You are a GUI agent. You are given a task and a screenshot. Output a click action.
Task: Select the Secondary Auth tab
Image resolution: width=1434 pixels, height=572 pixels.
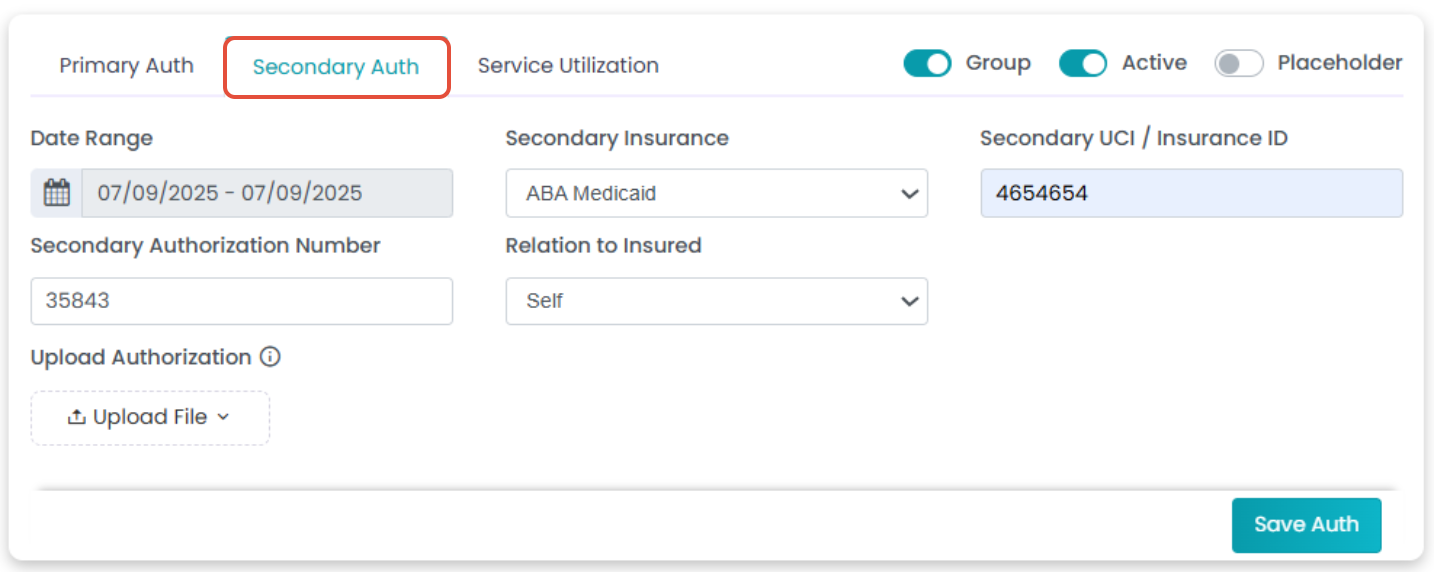coord(336,67)
